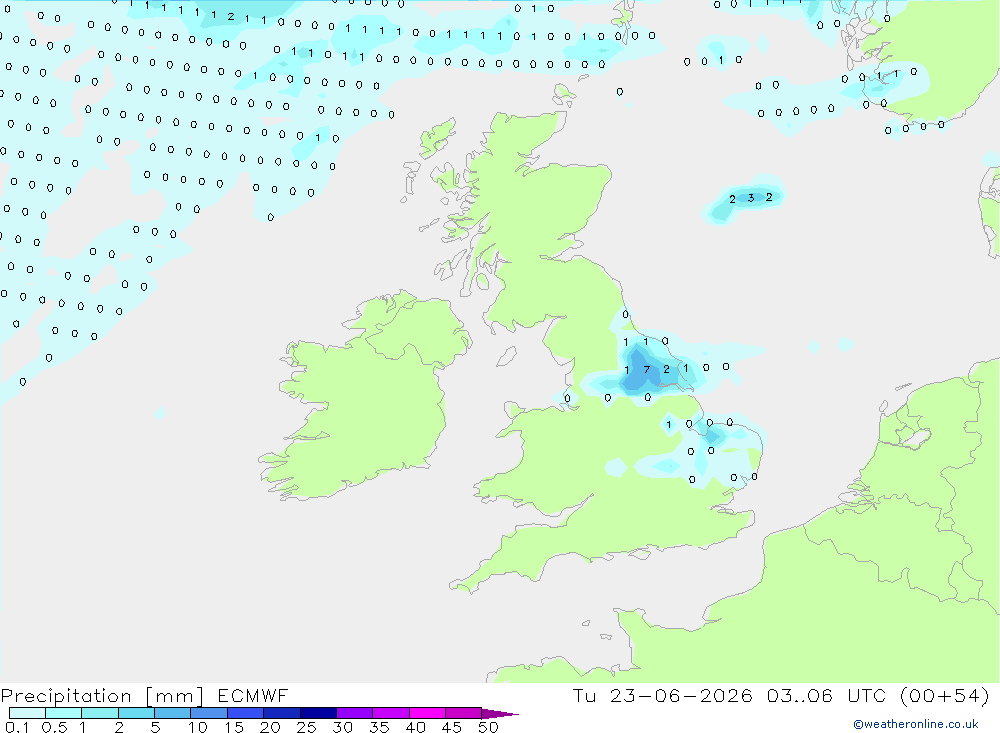Select the "ECMWF" model label
Viewport: 1000px width, 733px height.
tap(253, 695)
